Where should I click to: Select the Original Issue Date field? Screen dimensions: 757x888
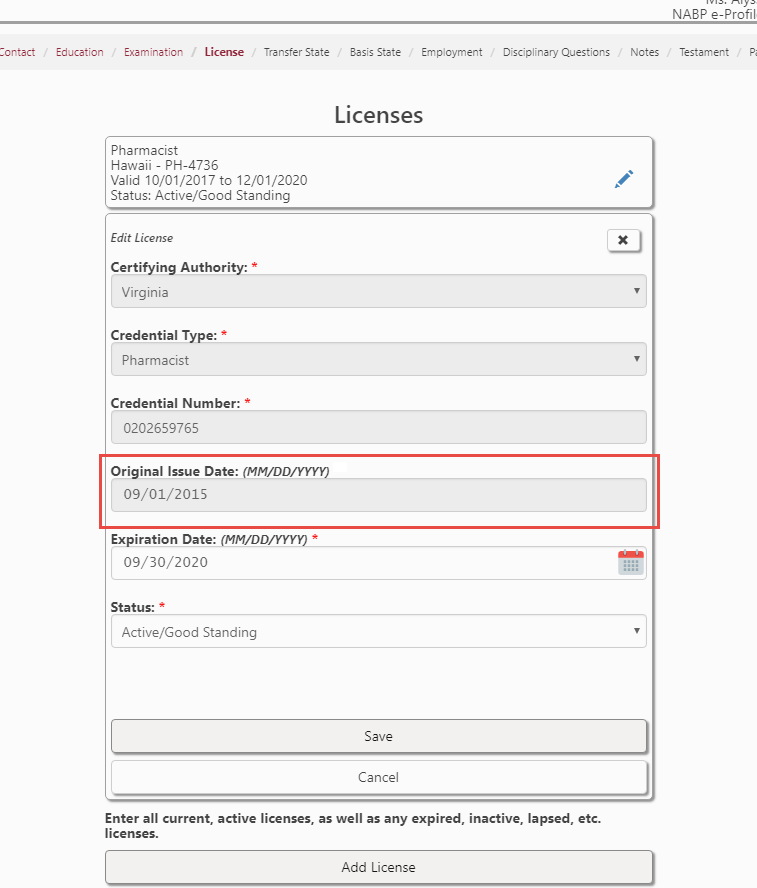coord(379,495)
